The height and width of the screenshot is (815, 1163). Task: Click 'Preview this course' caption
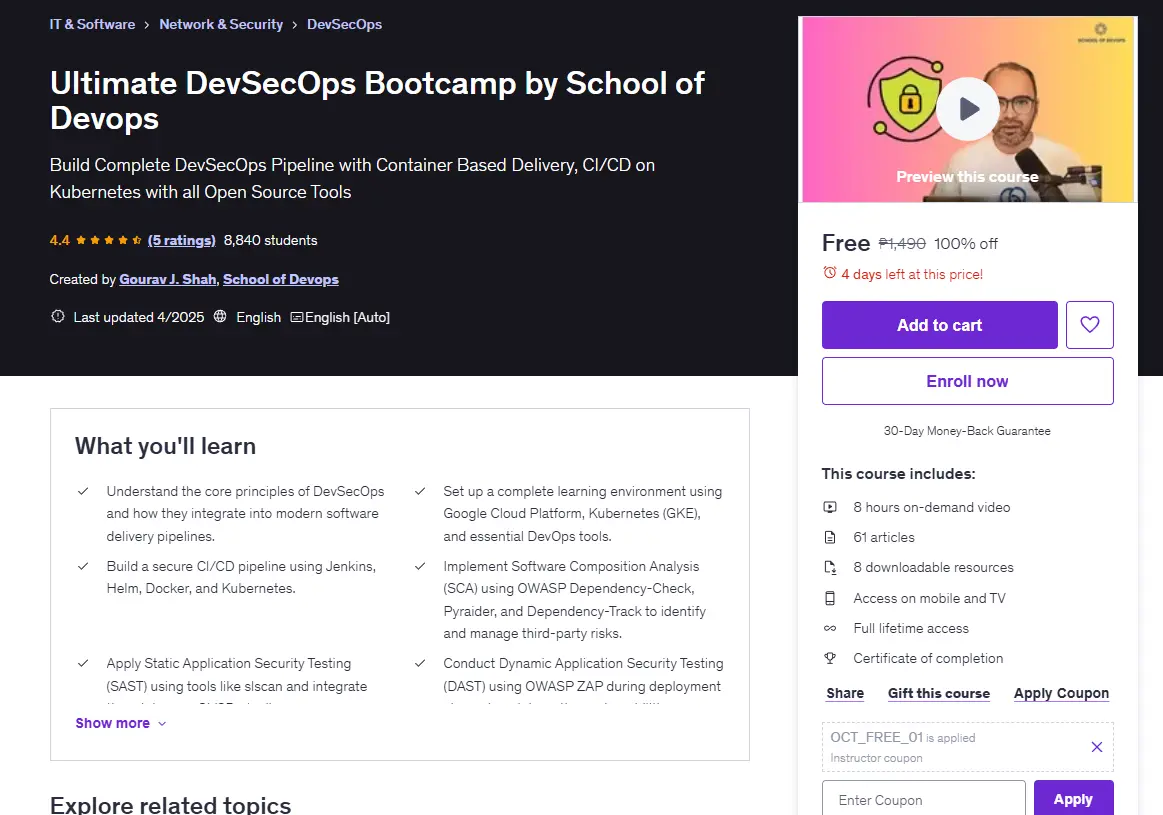tap(967, 176)
